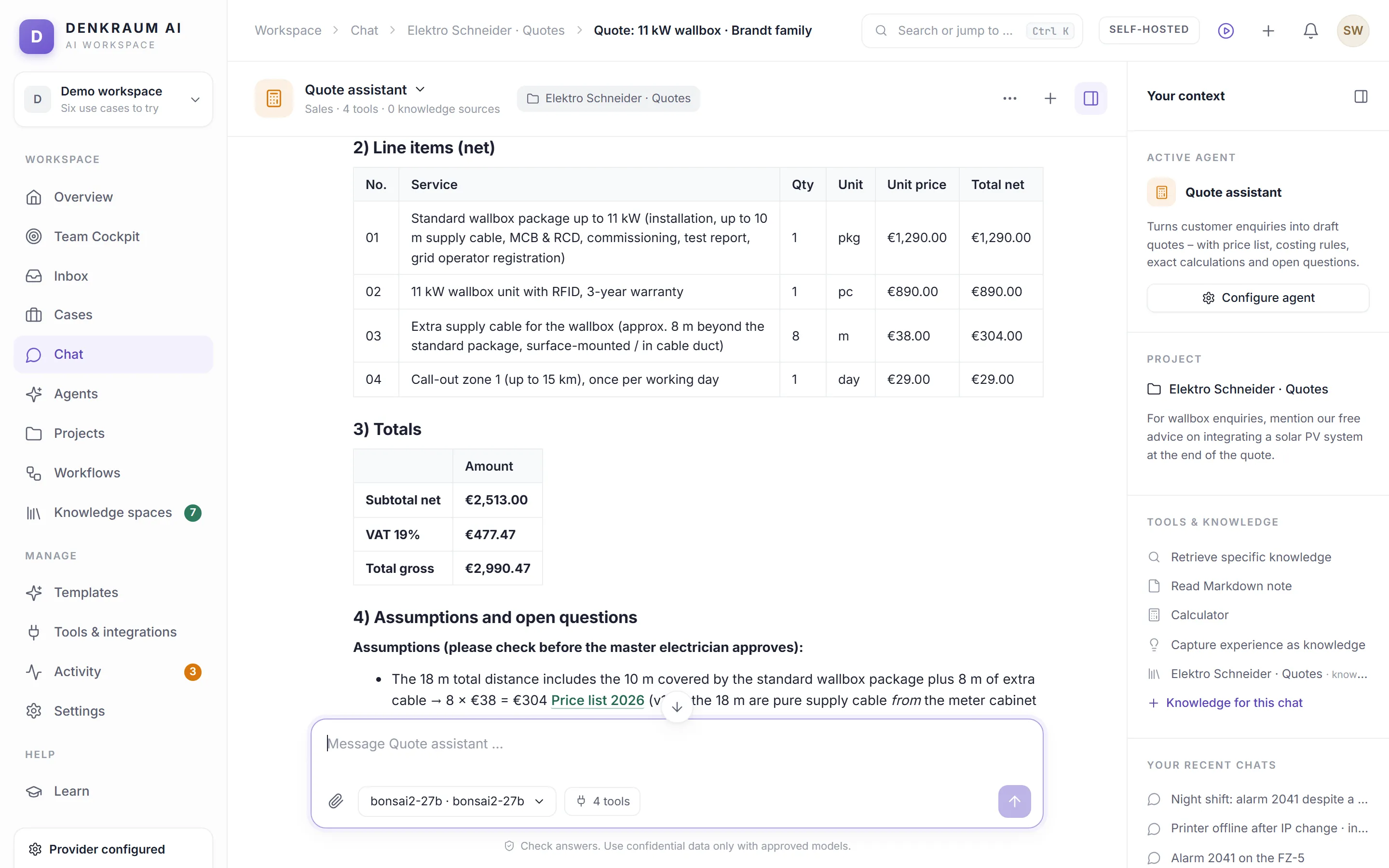Open Projects in the sidebar

pyautogui.click(x=113, y=434)
